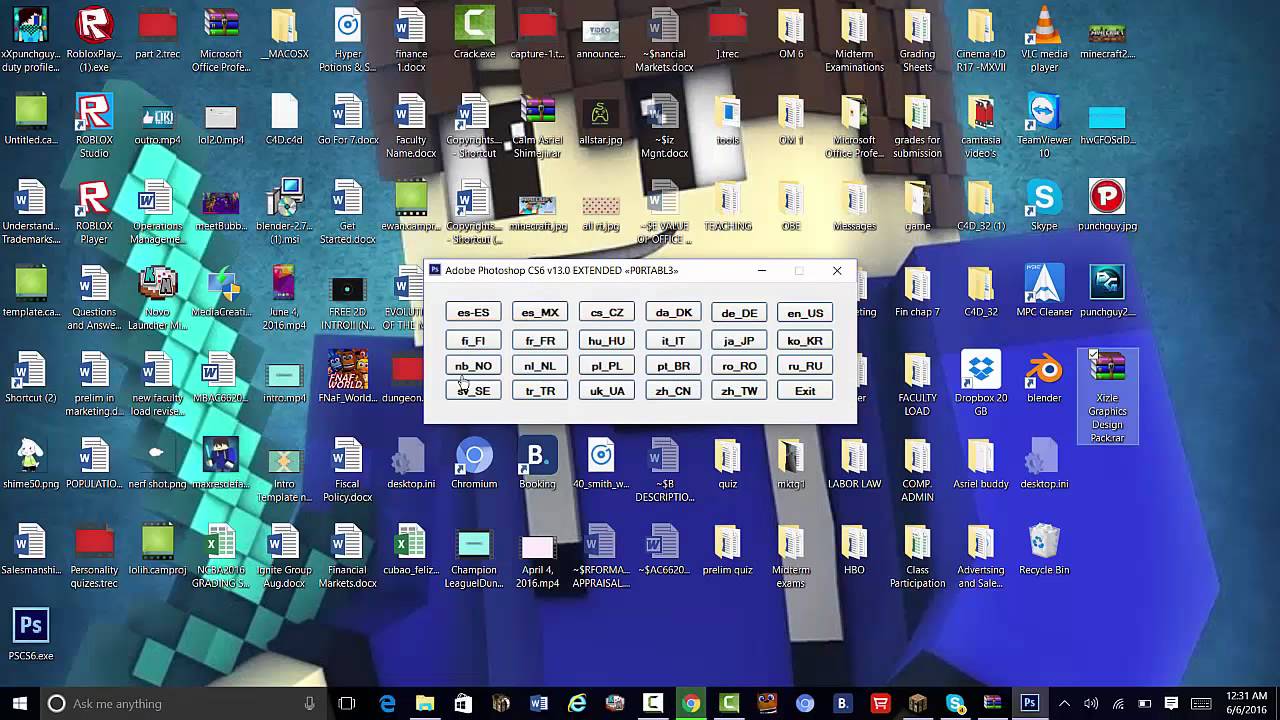Viewport: 1280px width, 720px height.
Task: Open the camtasia video's folder
Action: click(981, 126)
